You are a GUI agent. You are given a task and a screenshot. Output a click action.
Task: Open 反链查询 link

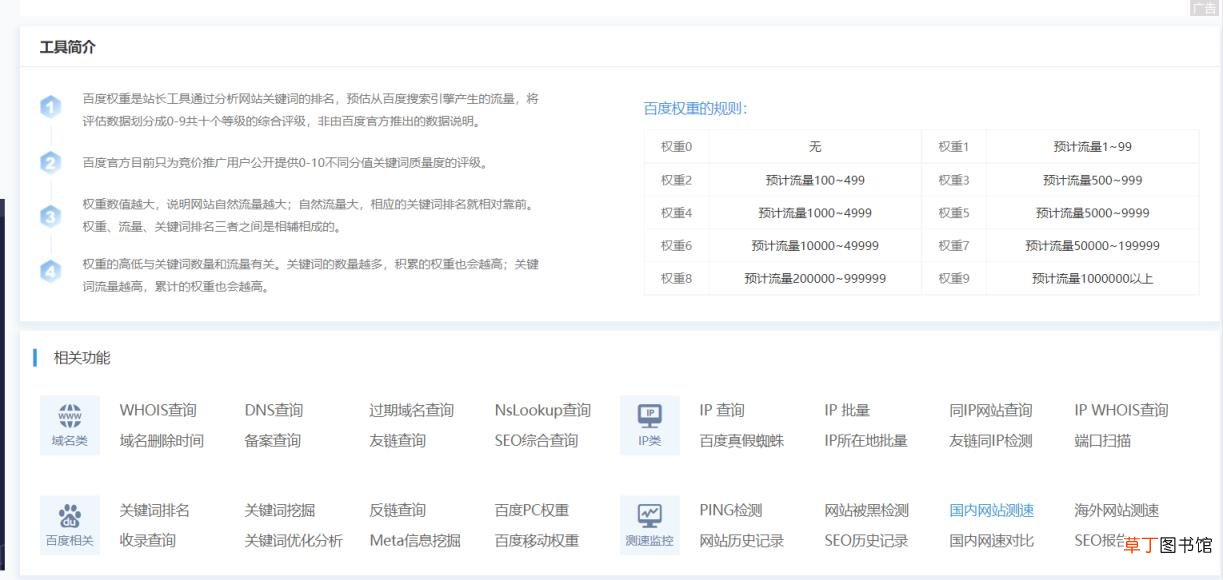pyautogui.click(x=398, y=510)
